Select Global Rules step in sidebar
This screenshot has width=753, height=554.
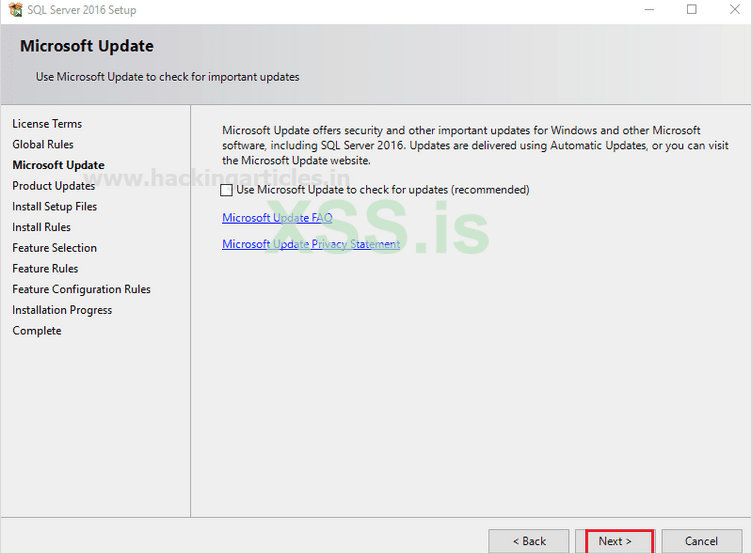coord(43,145)
